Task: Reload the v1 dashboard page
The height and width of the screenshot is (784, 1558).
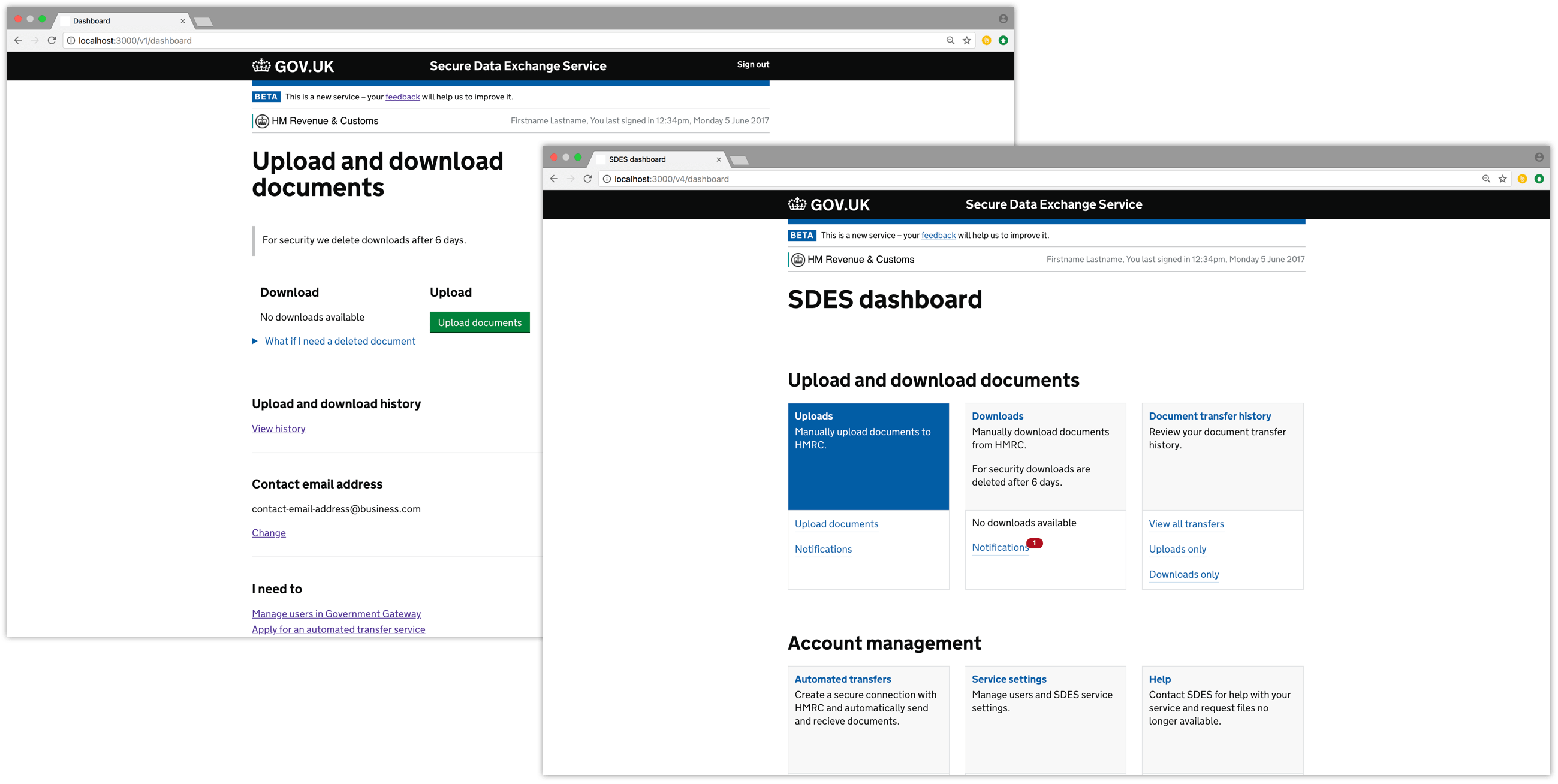Action: (x=52, y=41)
